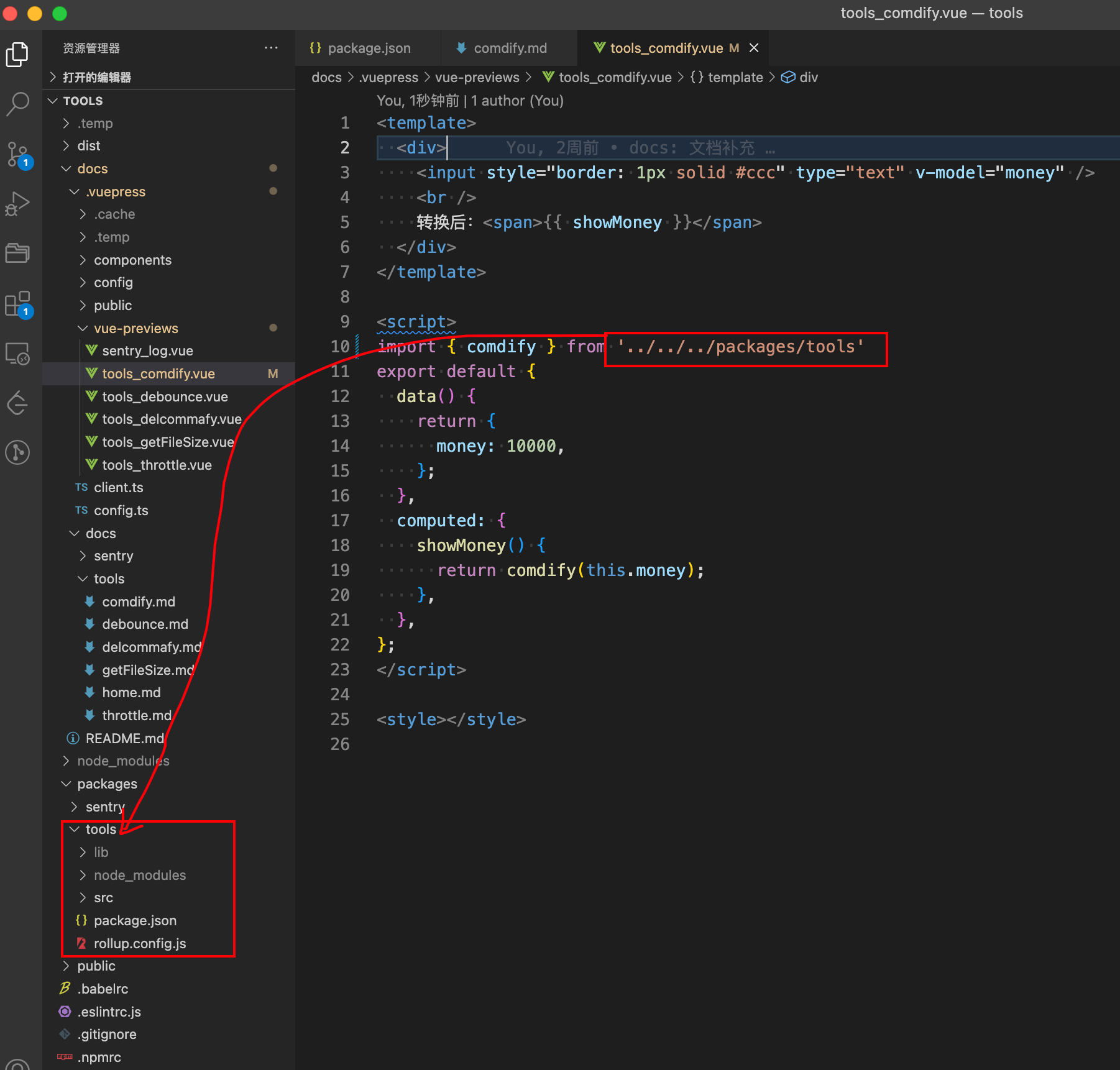
Task: Expand the src folder under packages tools
Action: click(103, 897)
